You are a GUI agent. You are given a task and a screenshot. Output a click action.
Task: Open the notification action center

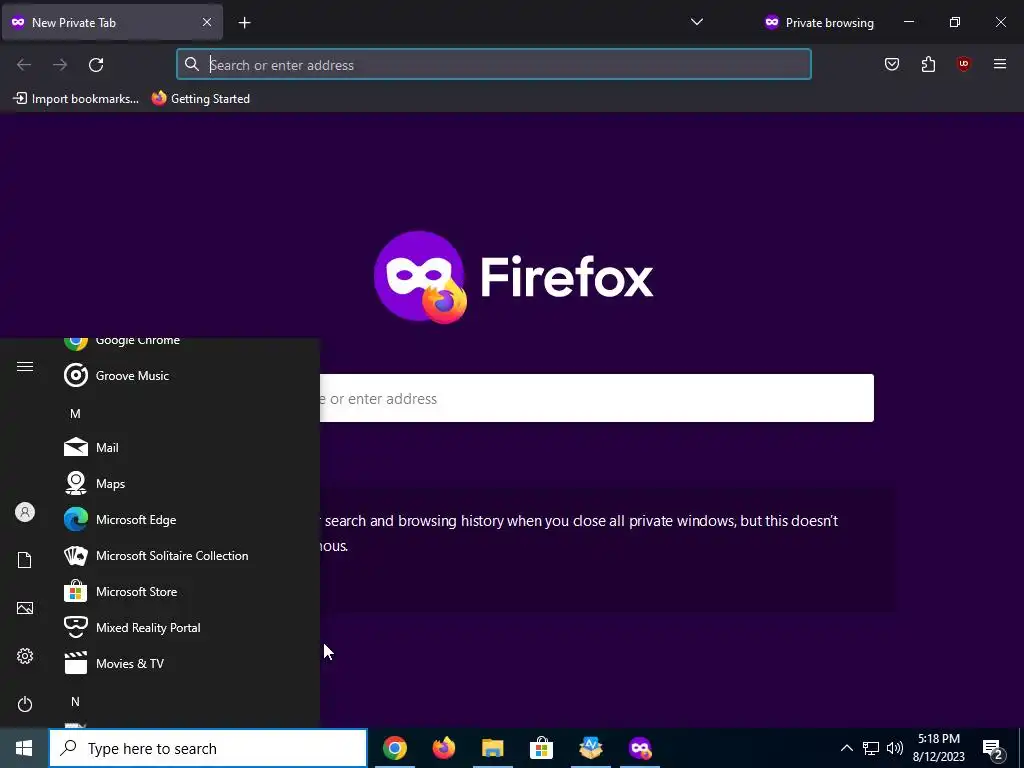click(993, 748)
